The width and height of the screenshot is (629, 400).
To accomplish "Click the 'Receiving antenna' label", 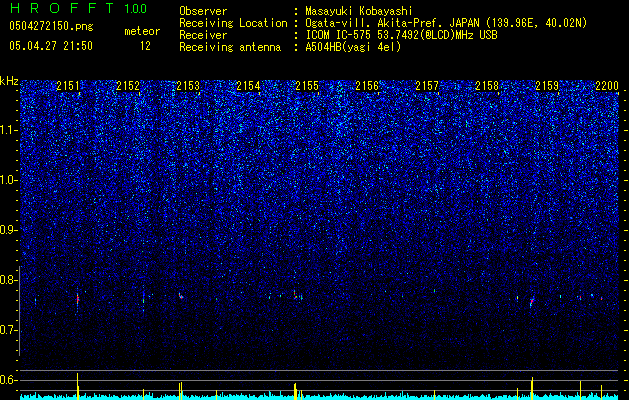I will pyautogui.click(x=230, y=47).
